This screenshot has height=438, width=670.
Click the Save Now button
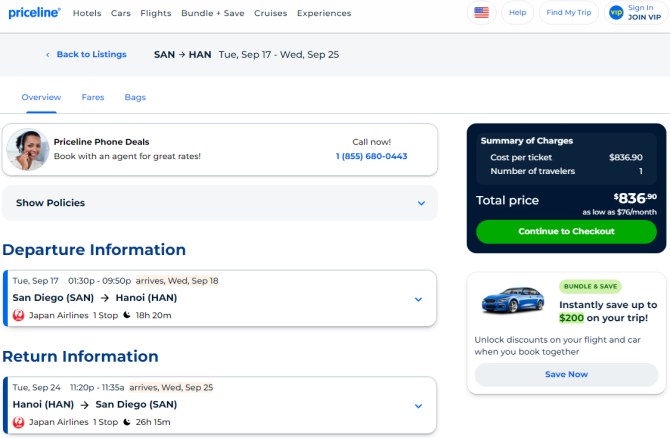click(566, 374)
